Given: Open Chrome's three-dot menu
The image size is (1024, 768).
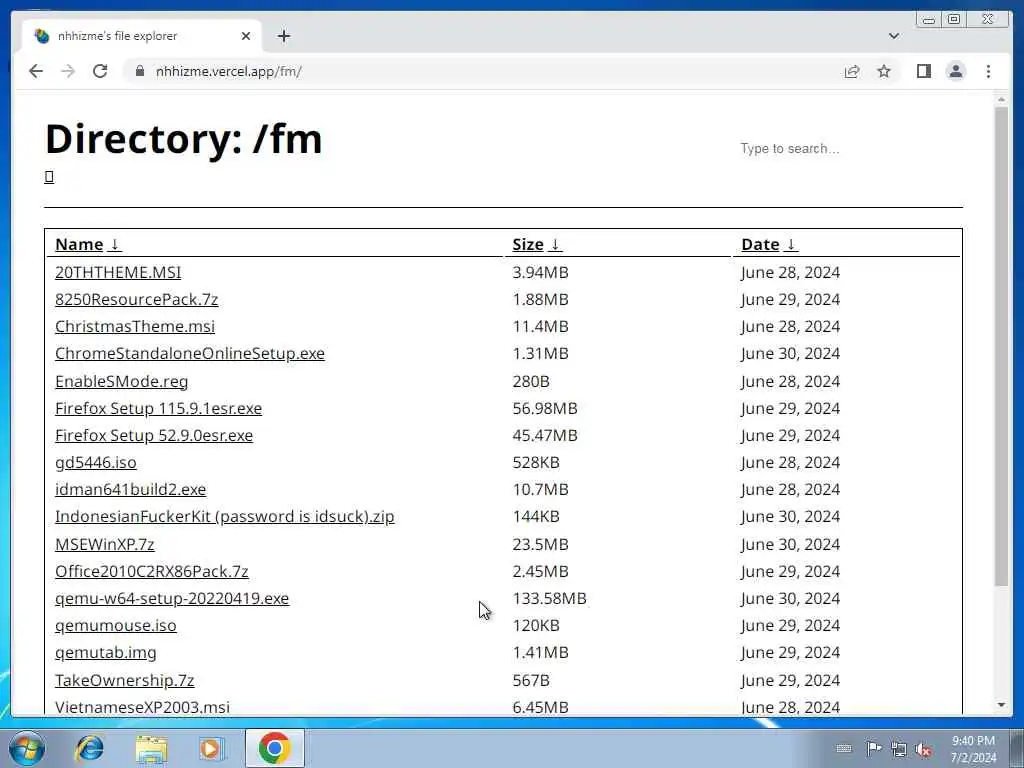Looking at the screenshot, I should click(x=988, y=71).
